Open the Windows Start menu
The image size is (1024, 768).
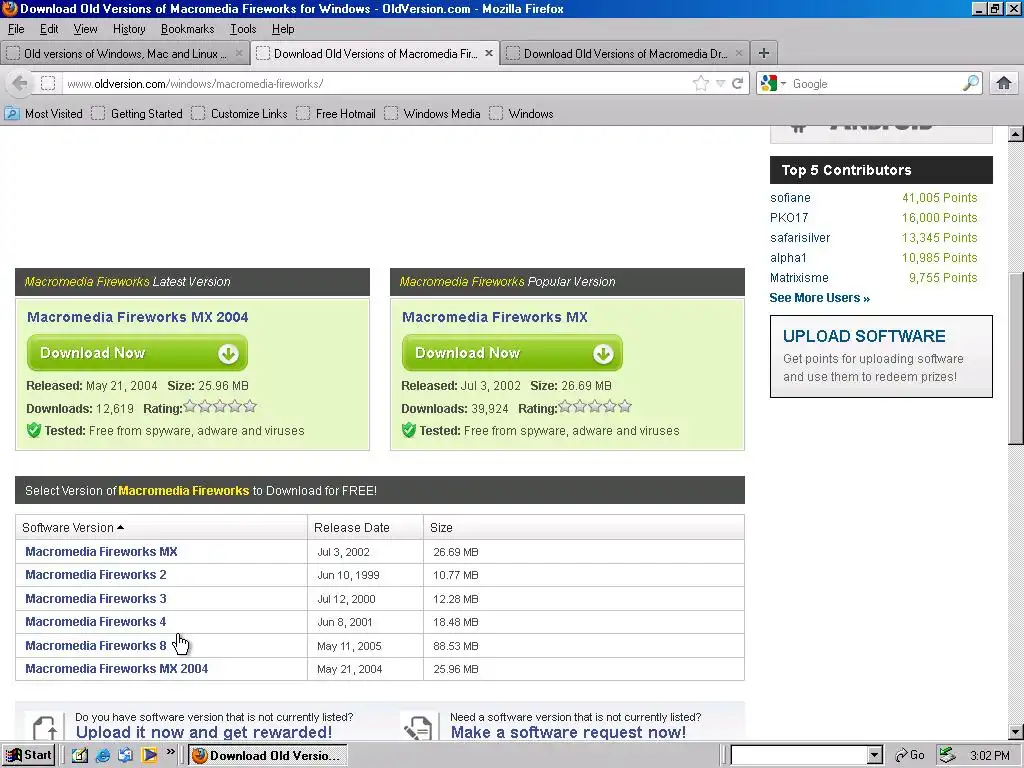(28, 756)
